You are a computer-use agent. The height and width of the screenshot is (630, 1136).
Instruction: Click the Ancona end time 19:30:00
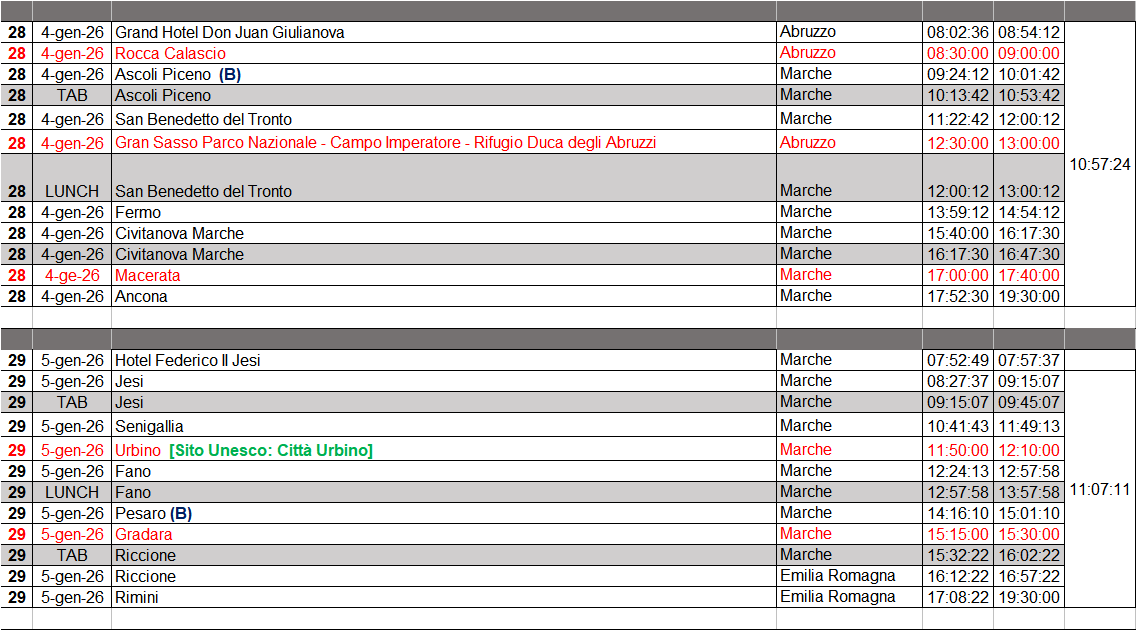click(x=1028, y=296)
